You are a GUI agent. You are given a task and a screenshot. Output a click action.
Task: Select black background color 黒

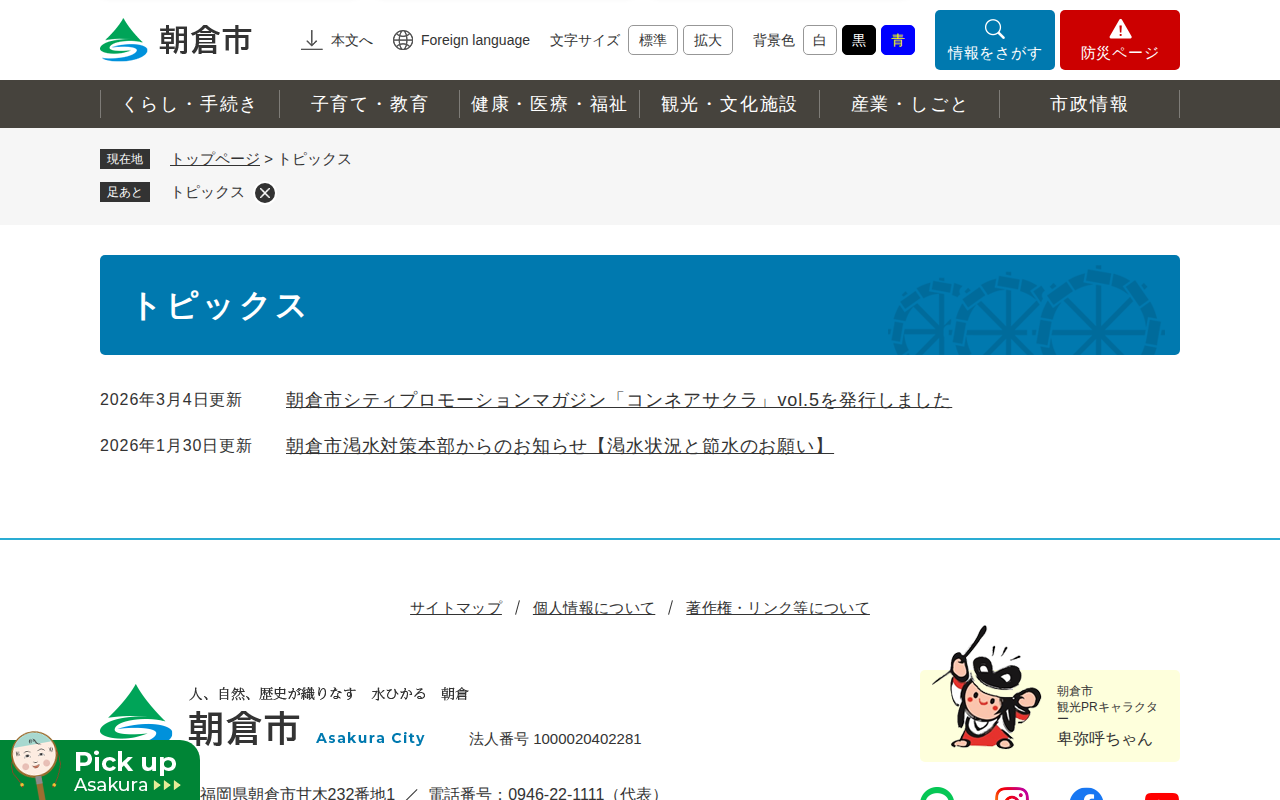[859, 40]
